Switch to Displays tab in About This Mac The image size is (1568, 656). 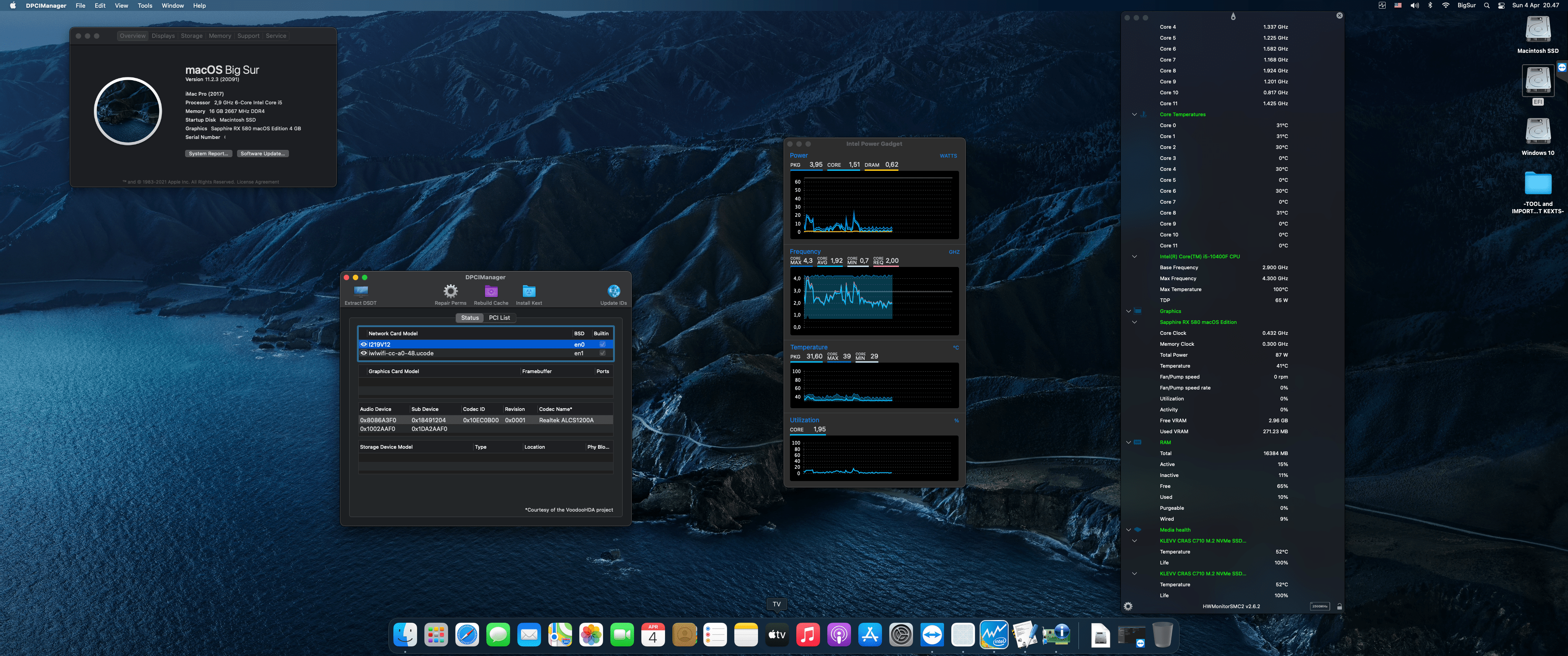click(163, 36)
